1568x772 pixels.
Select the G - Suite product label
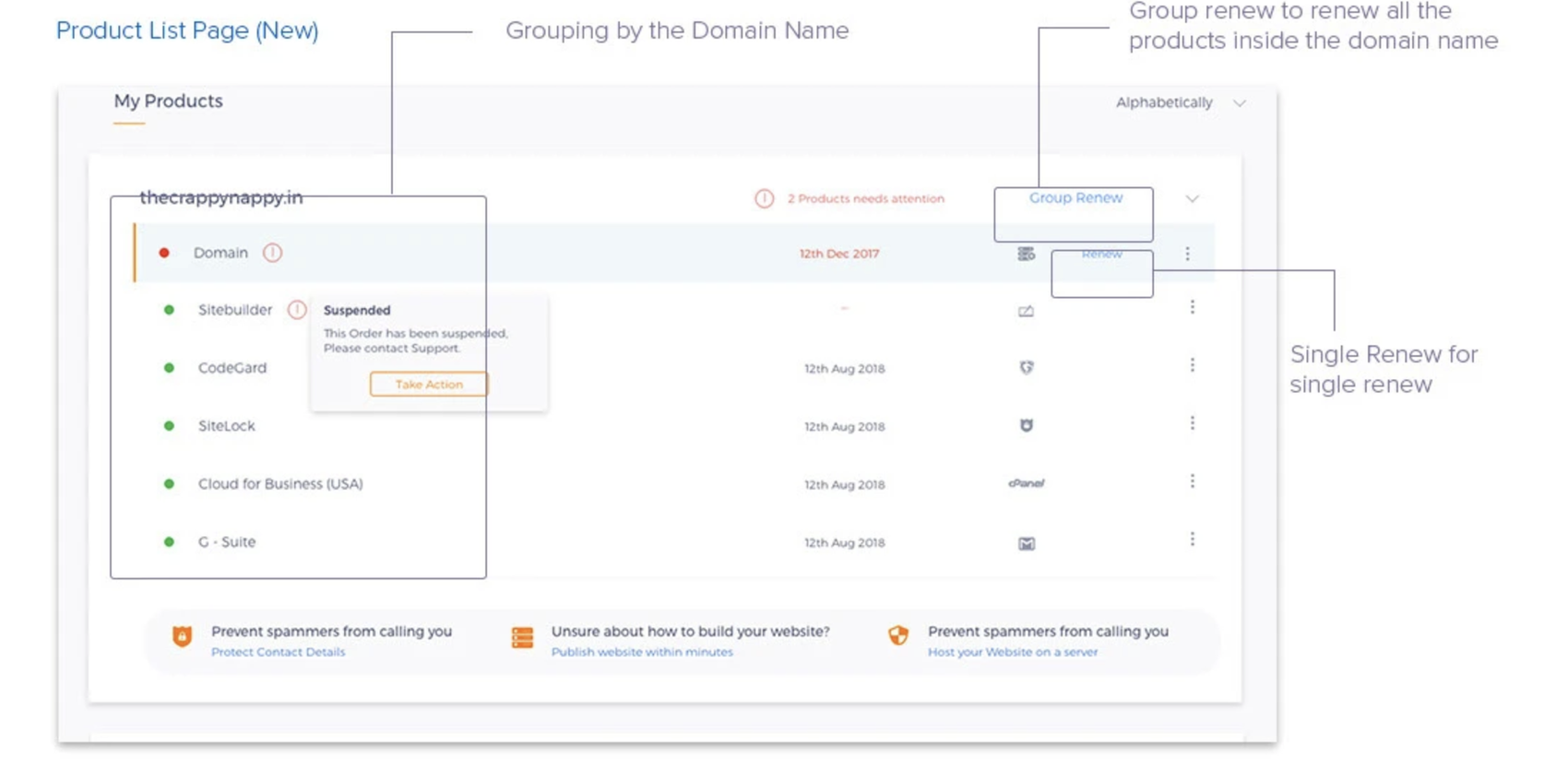227,542
